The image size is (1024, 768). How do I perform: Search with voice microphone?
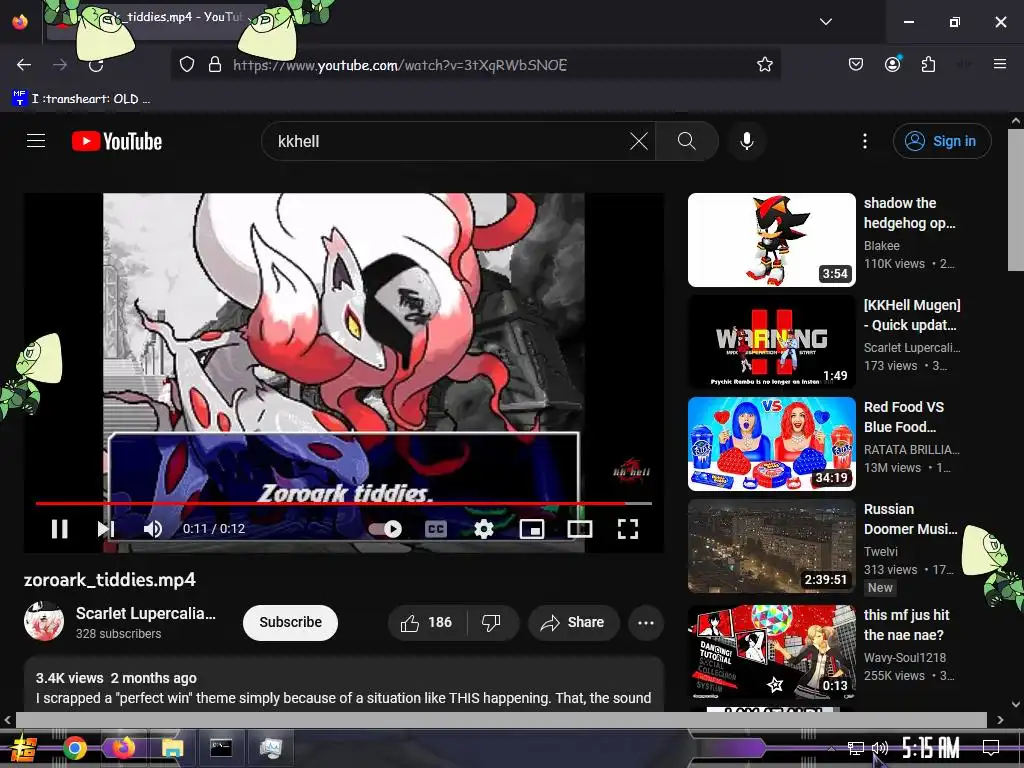point(746,141)
